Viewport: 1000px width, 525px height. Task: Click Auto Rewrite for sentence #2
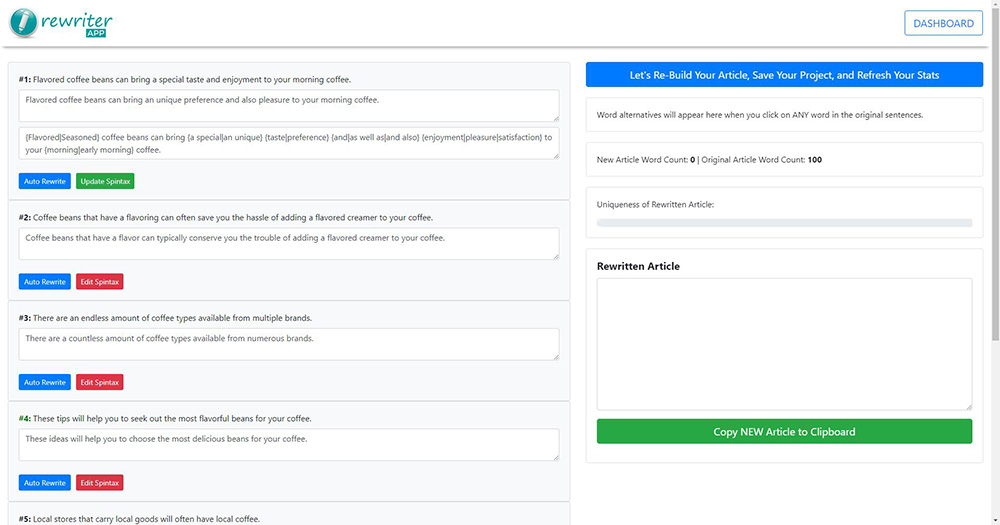(x=45, y=282)
